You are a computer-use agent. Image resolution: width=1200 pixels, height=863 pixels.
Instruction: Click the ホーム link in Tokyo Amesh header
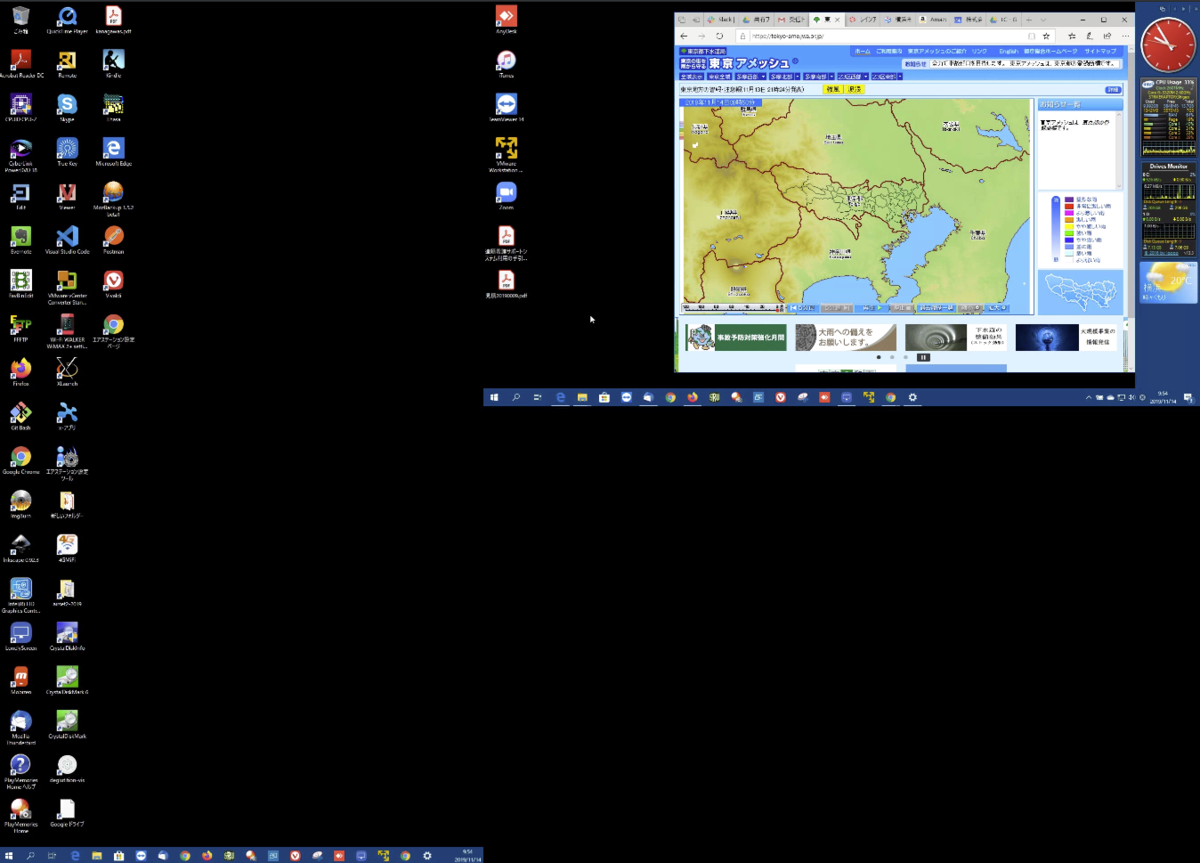click(x=862, y=51)
